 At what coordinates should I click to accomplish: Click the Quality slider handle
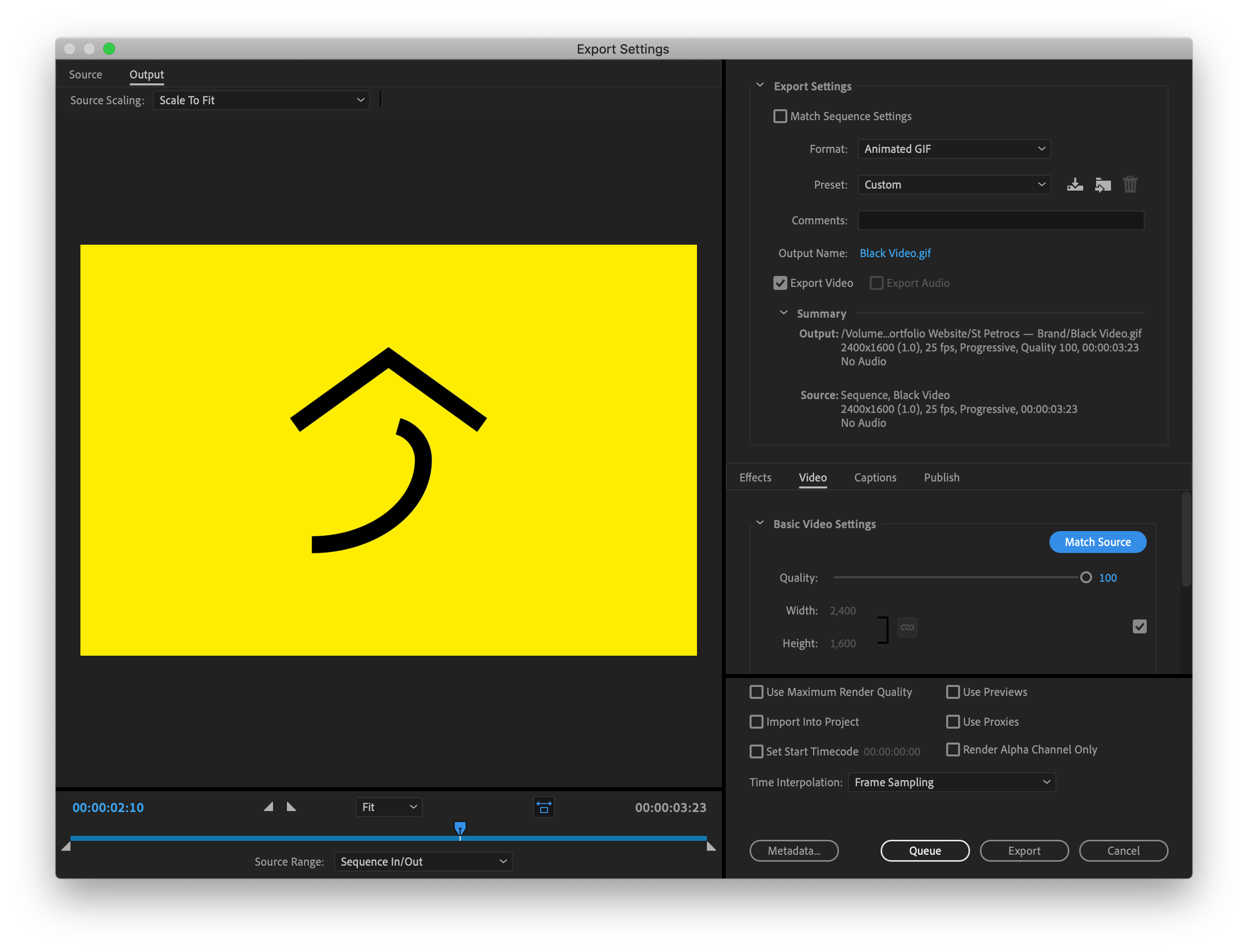pyautogui.click(x=1085, y=577)
